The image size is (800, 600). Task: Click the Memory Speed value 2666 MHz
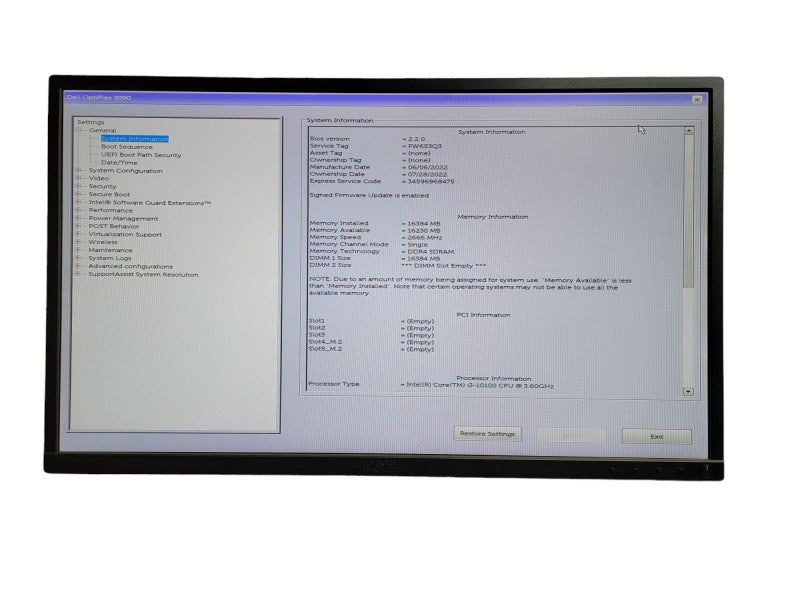(424, 238)
